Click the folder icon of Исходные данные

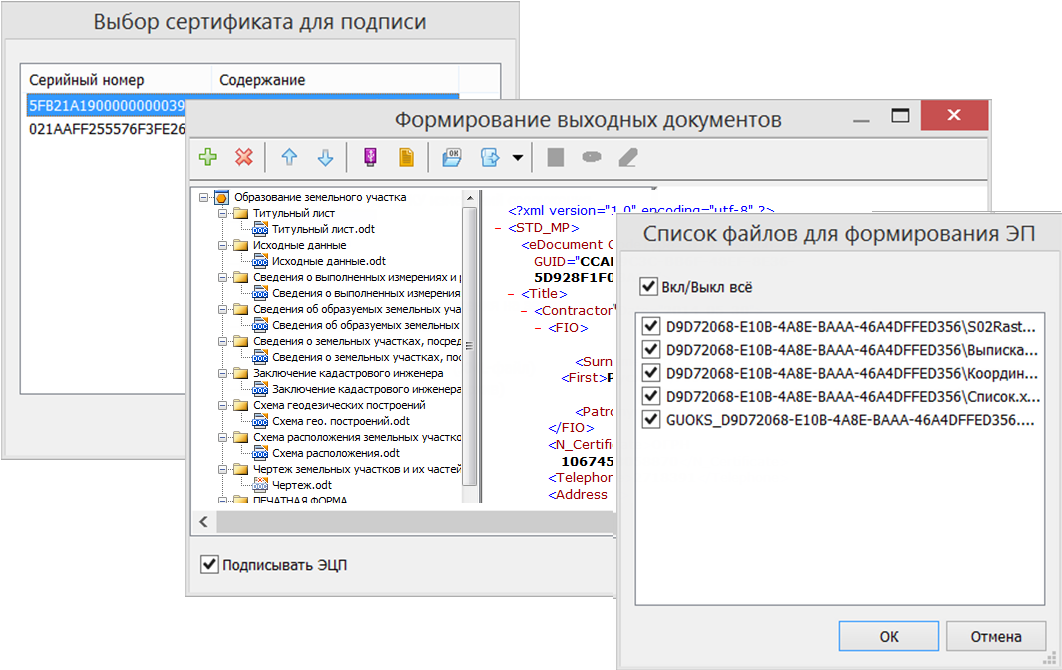pyautogui.click(x=240, y=245)
